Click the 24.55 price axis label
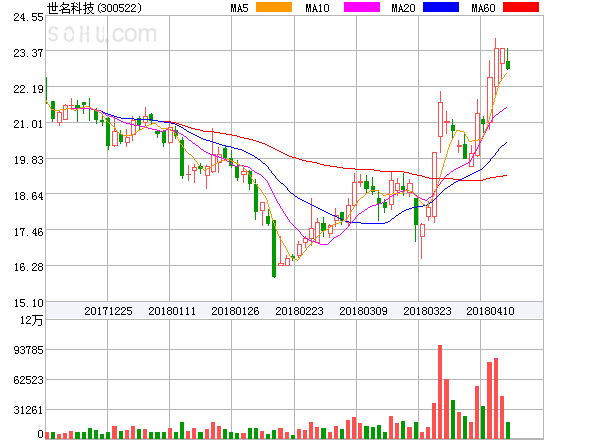This screenshot has height=440, width=600. point(28,17)
